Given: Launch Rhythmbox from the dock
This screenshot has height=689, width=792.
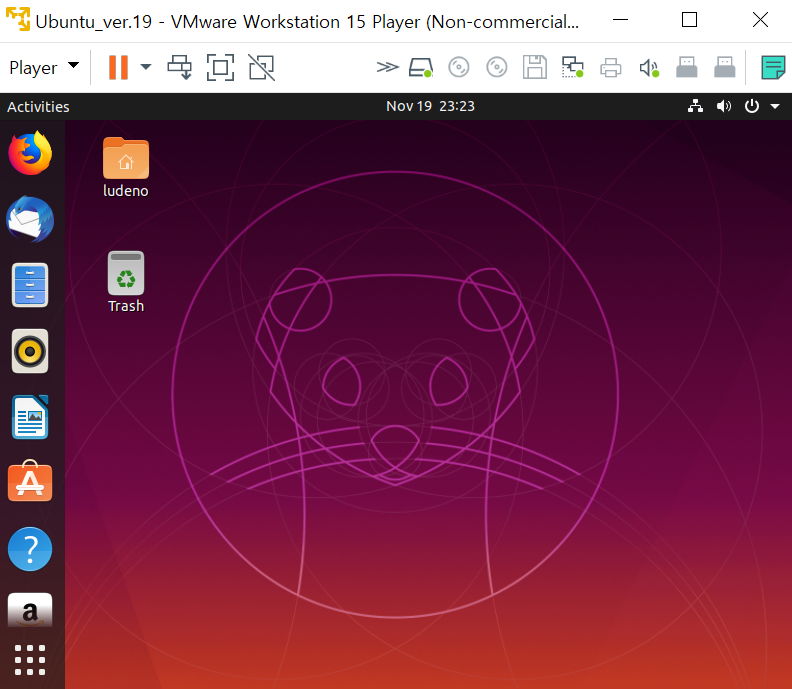Looking at the screenshot, I should tap(30, 351).
